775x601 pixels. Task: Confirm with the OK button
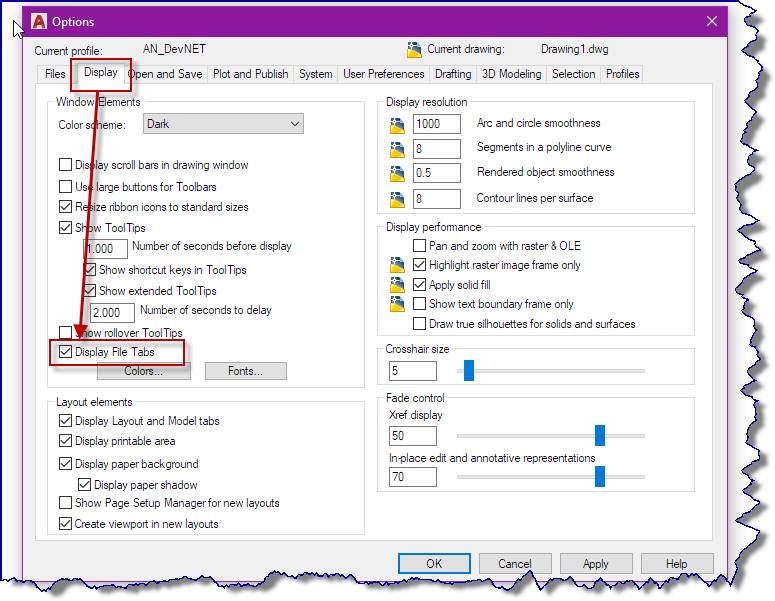coord(434,563)
